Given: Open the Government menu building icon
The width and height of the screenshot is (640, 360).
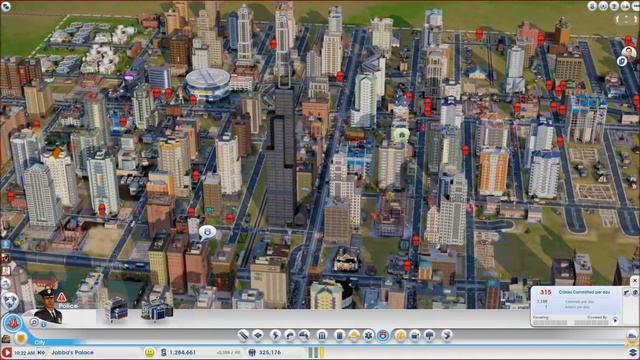Looking at the screenshot, I should point(322,336).
